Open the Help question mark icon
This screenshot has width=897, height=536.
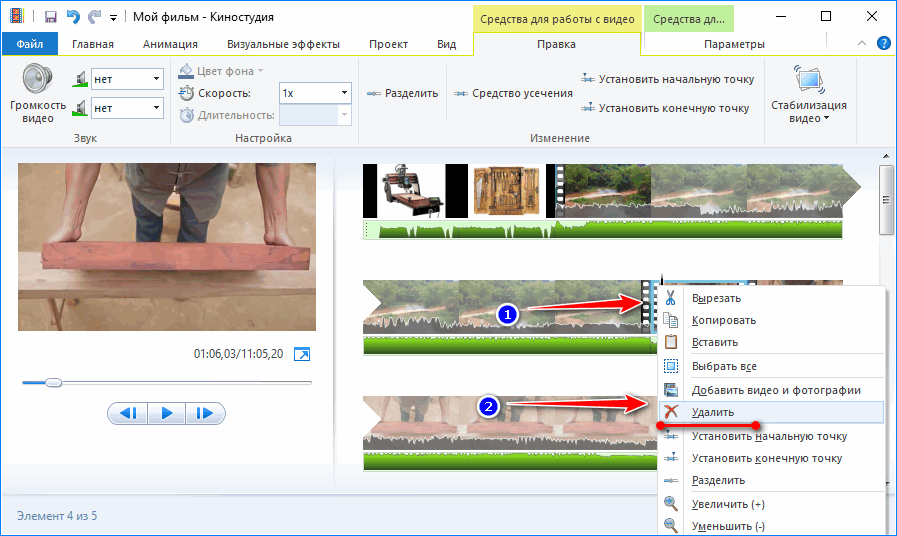coord(883,44)
